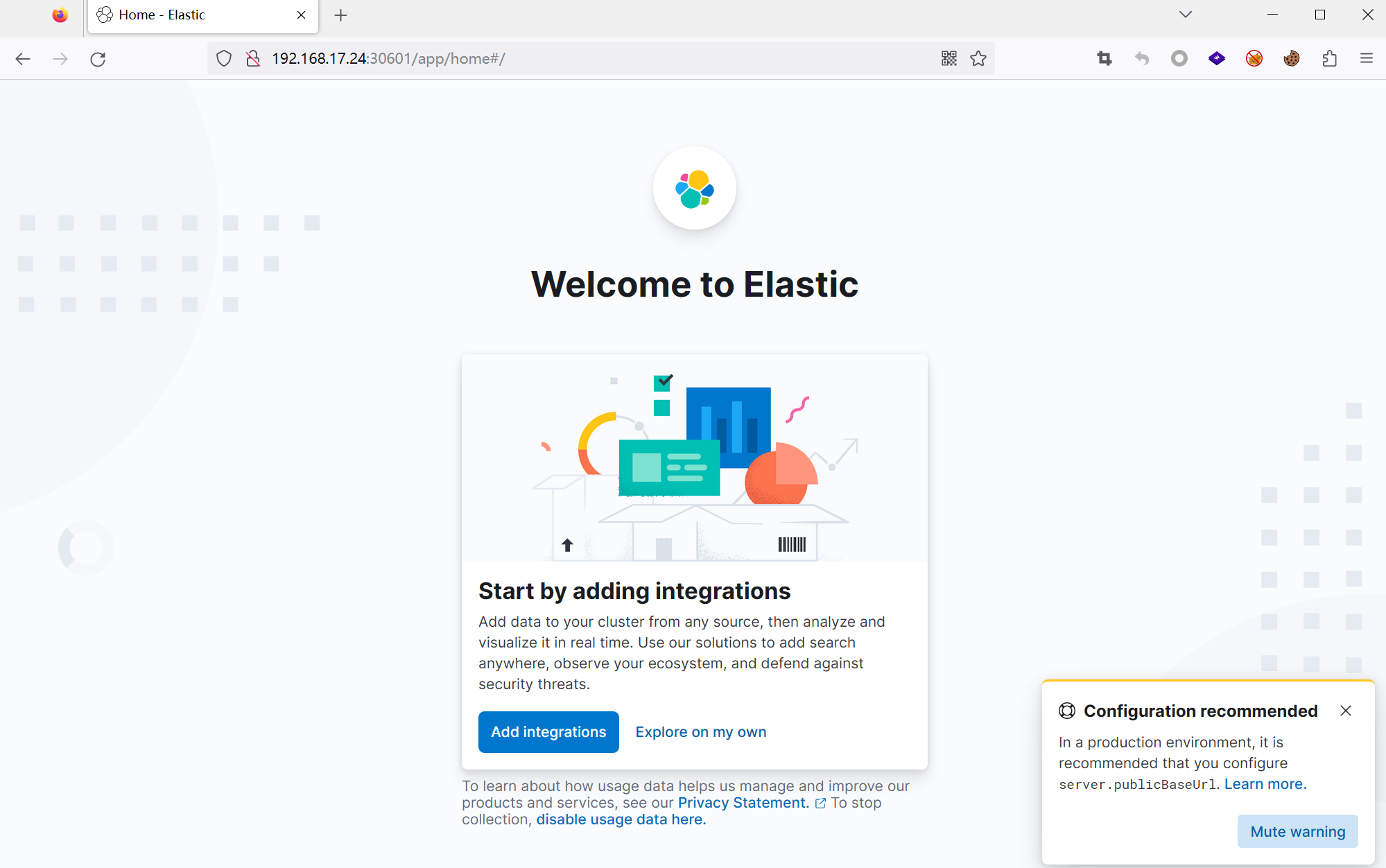
Task: Open Firefox hamburger application menu
Action: pyautogui.click(x=1366, y=58)
